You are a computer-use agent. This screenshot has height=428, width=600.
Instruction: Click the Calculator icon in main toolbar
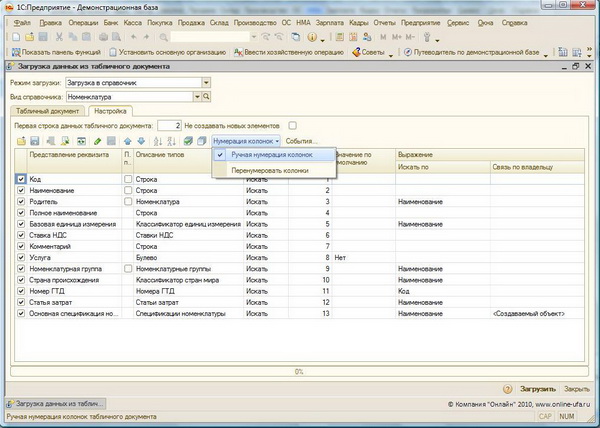click(339, 37)
